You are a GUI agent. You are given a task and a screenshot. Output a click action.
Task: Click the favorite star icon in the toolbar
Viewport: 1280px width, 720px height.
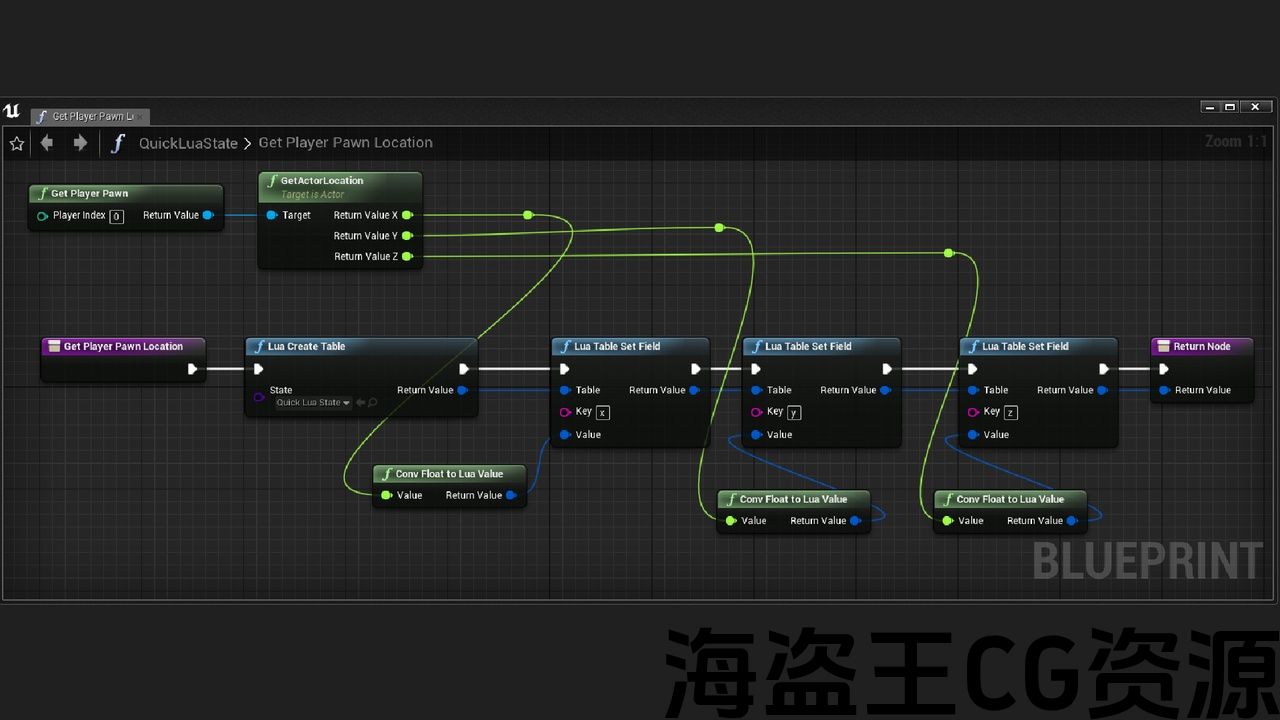pos(17,143)
